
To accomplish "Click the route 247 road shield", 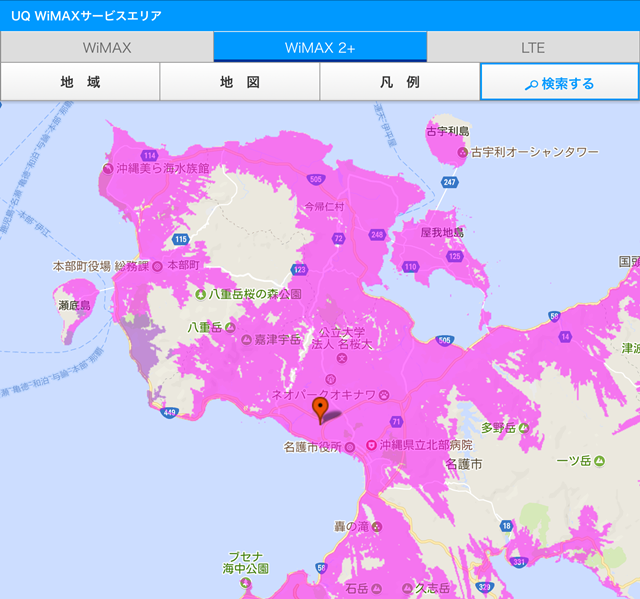I will pos(449,182).
